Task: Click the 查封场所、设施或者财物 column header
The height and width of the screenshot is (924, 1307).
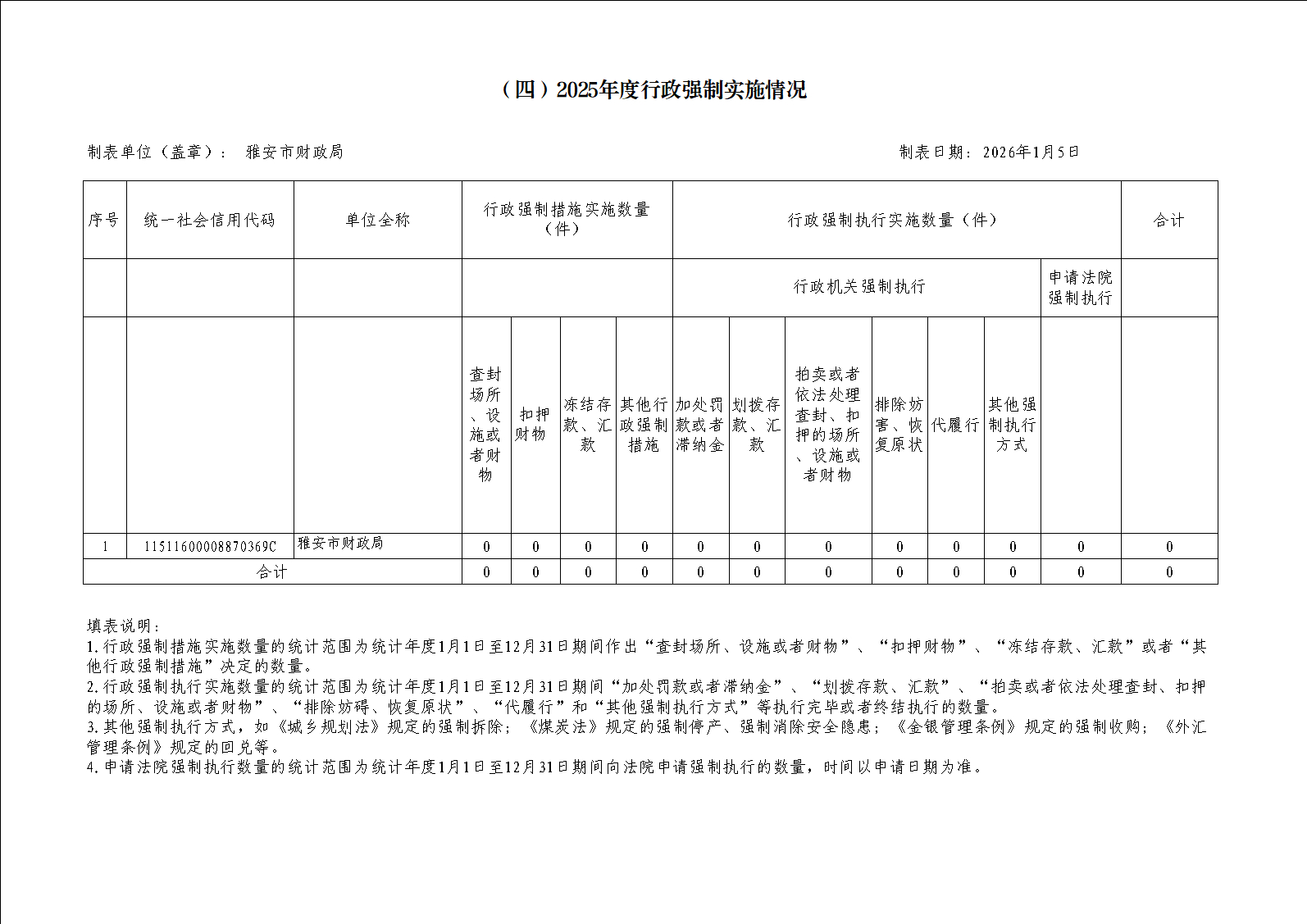Action: tap(485, 425)
